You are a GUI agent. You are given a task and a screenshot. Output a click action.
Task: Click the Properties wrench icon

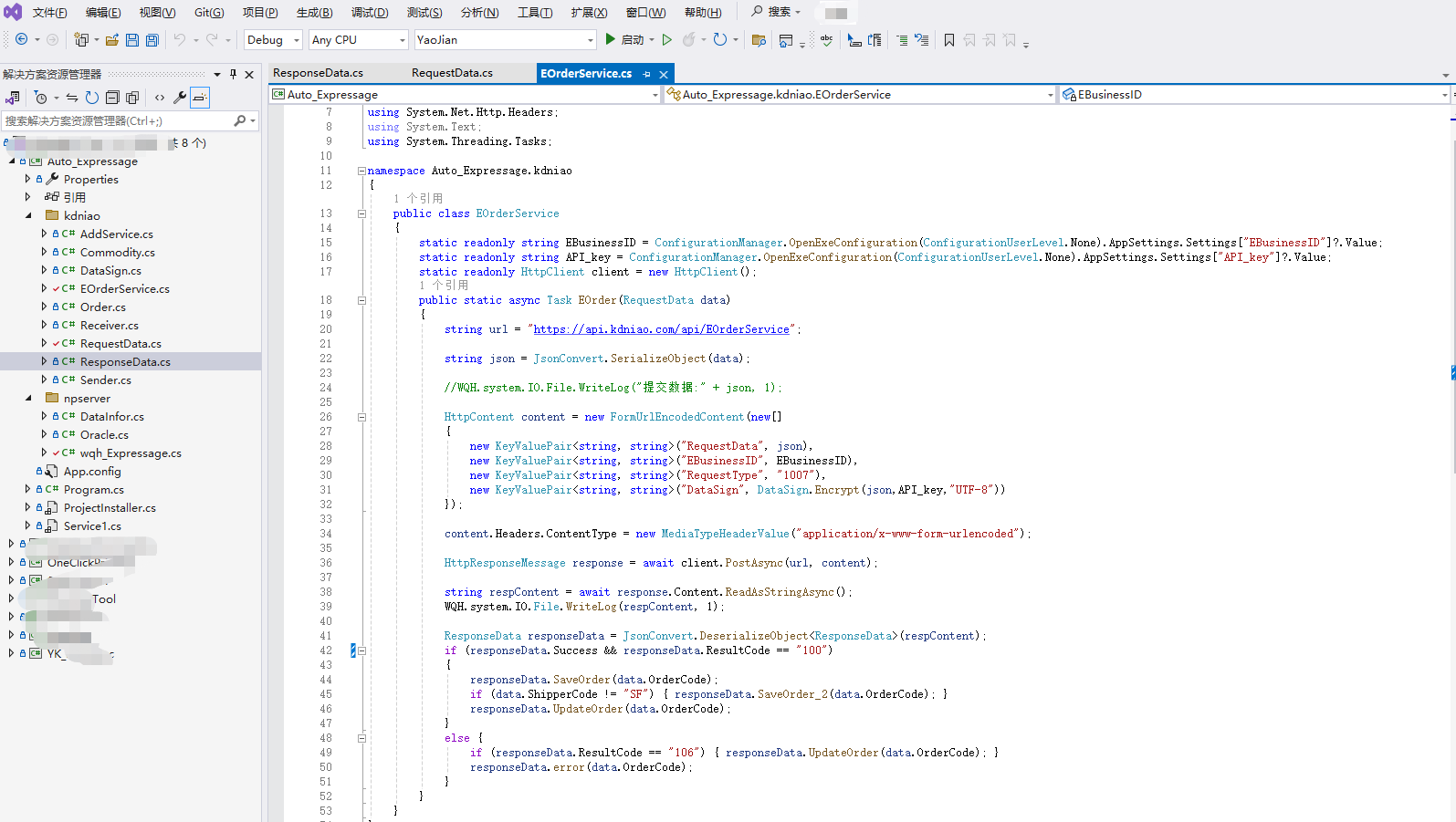tap(180, 98)
